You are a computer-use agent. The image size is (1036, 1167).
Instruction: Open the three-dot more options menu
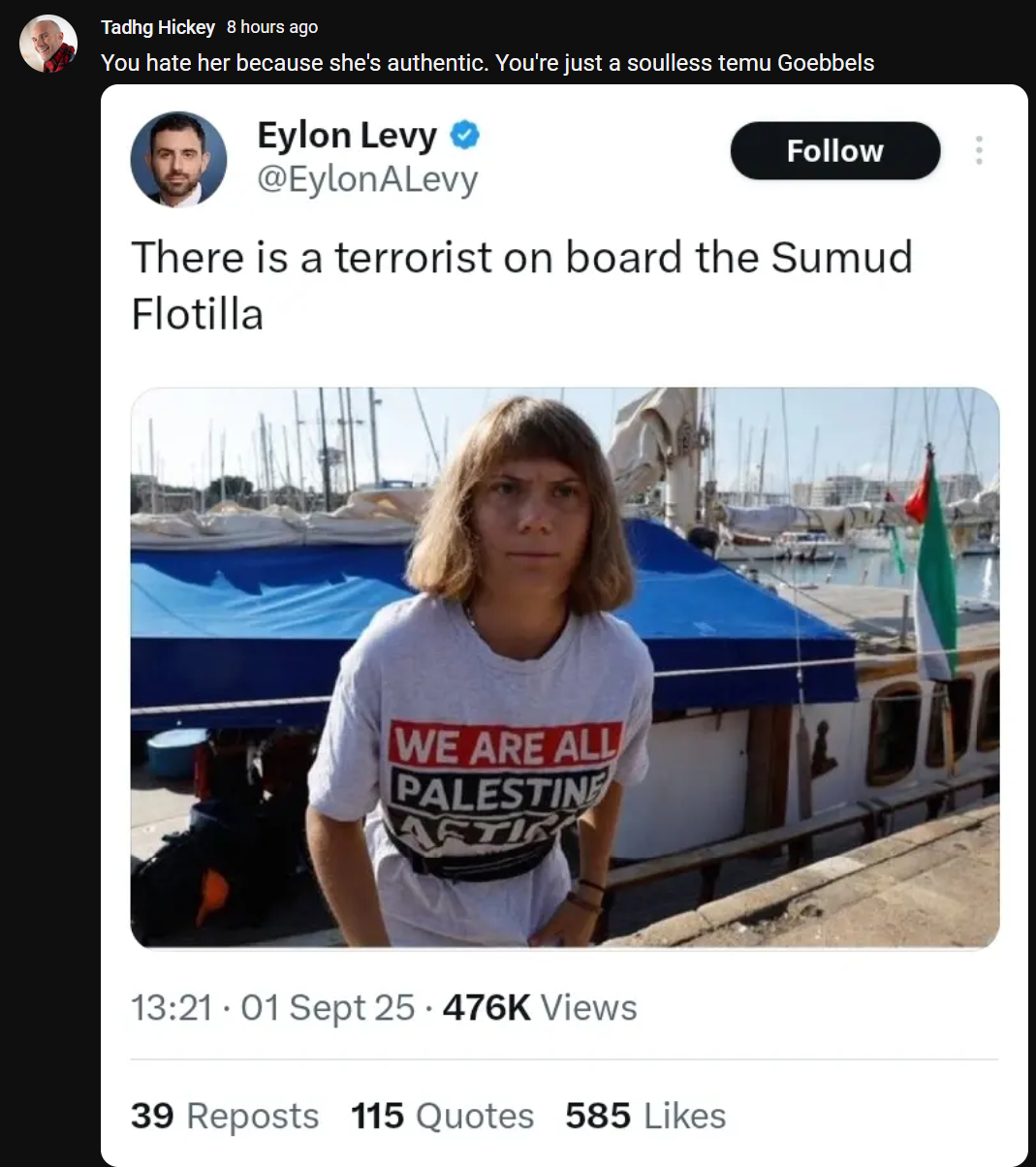(x=979, y=150)
